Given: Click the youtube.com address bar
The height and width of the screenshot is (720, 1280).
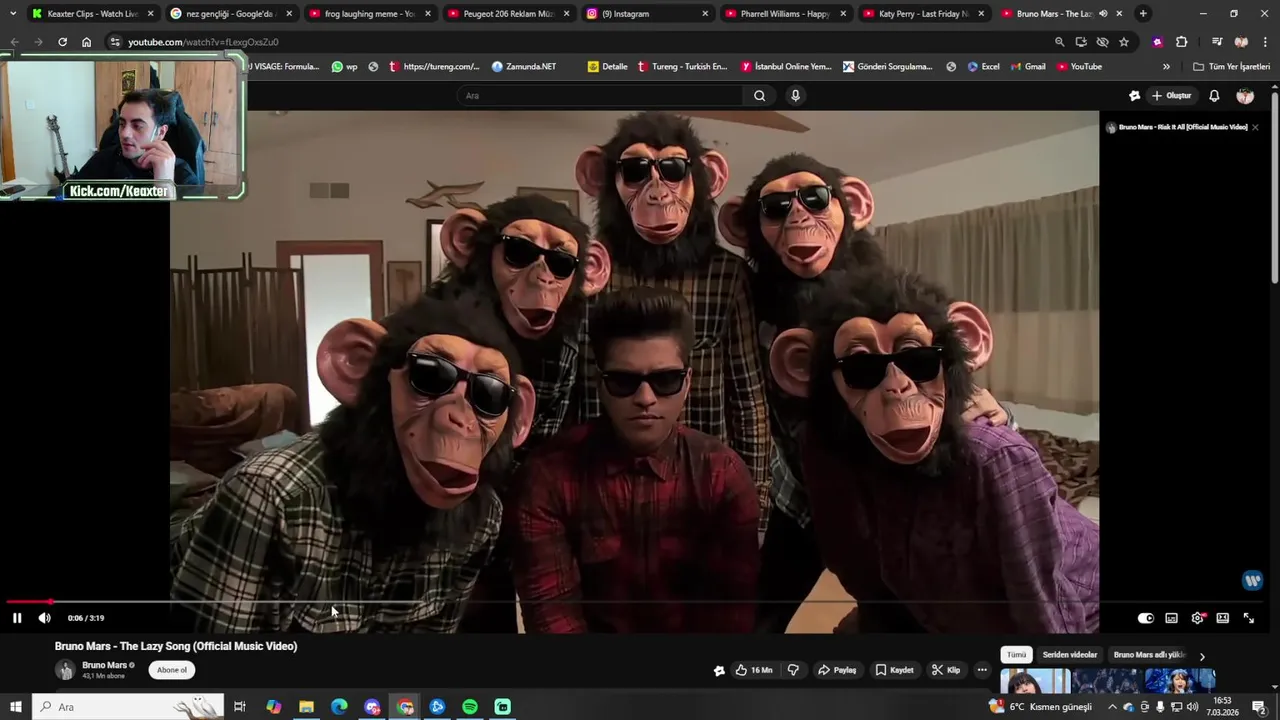Looking at the screenshot, I should [580, 42].
